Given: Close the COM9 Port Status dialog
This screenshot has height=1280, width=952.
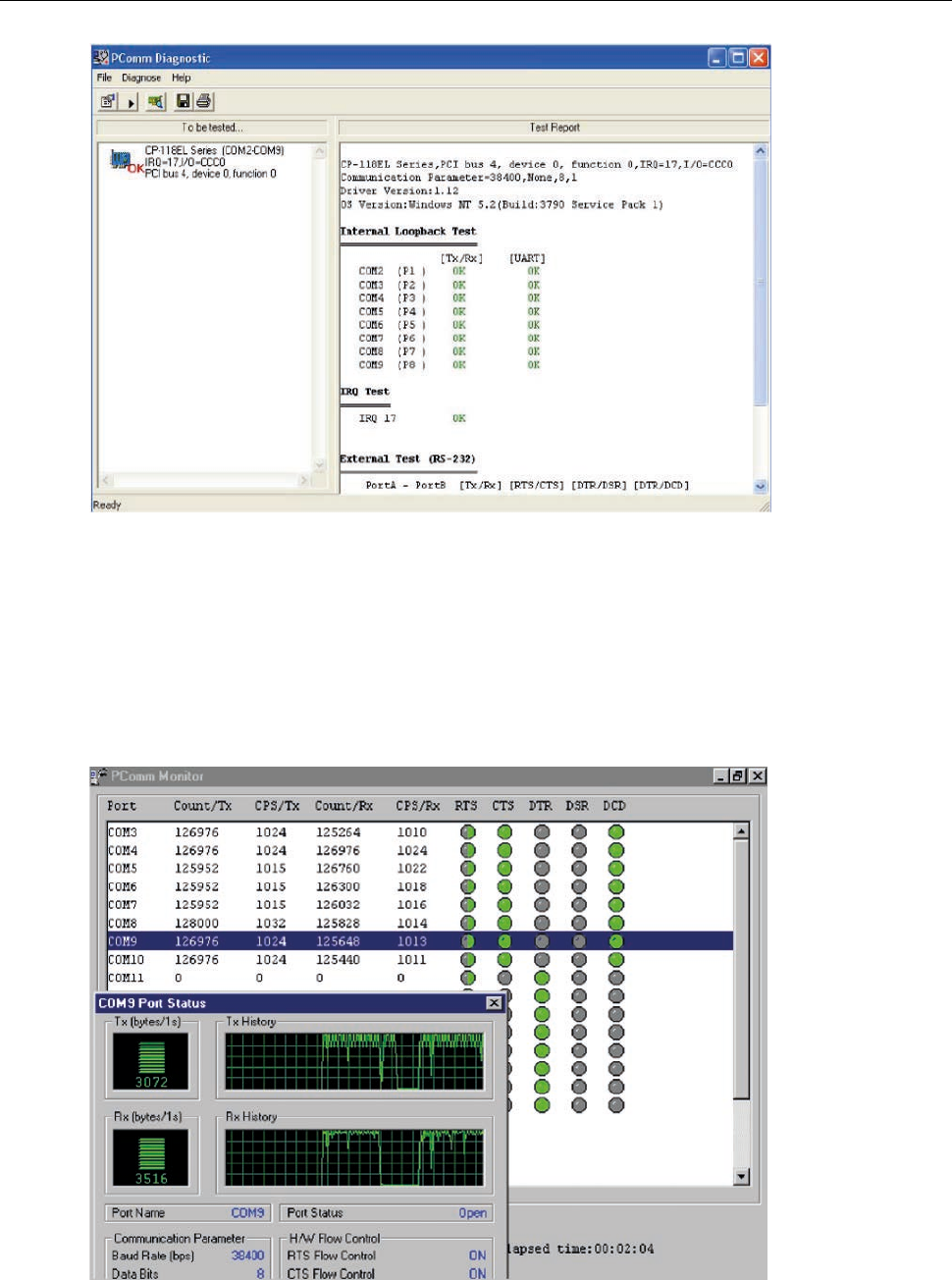Looking at the screenshot, I should coord(494,1003).
